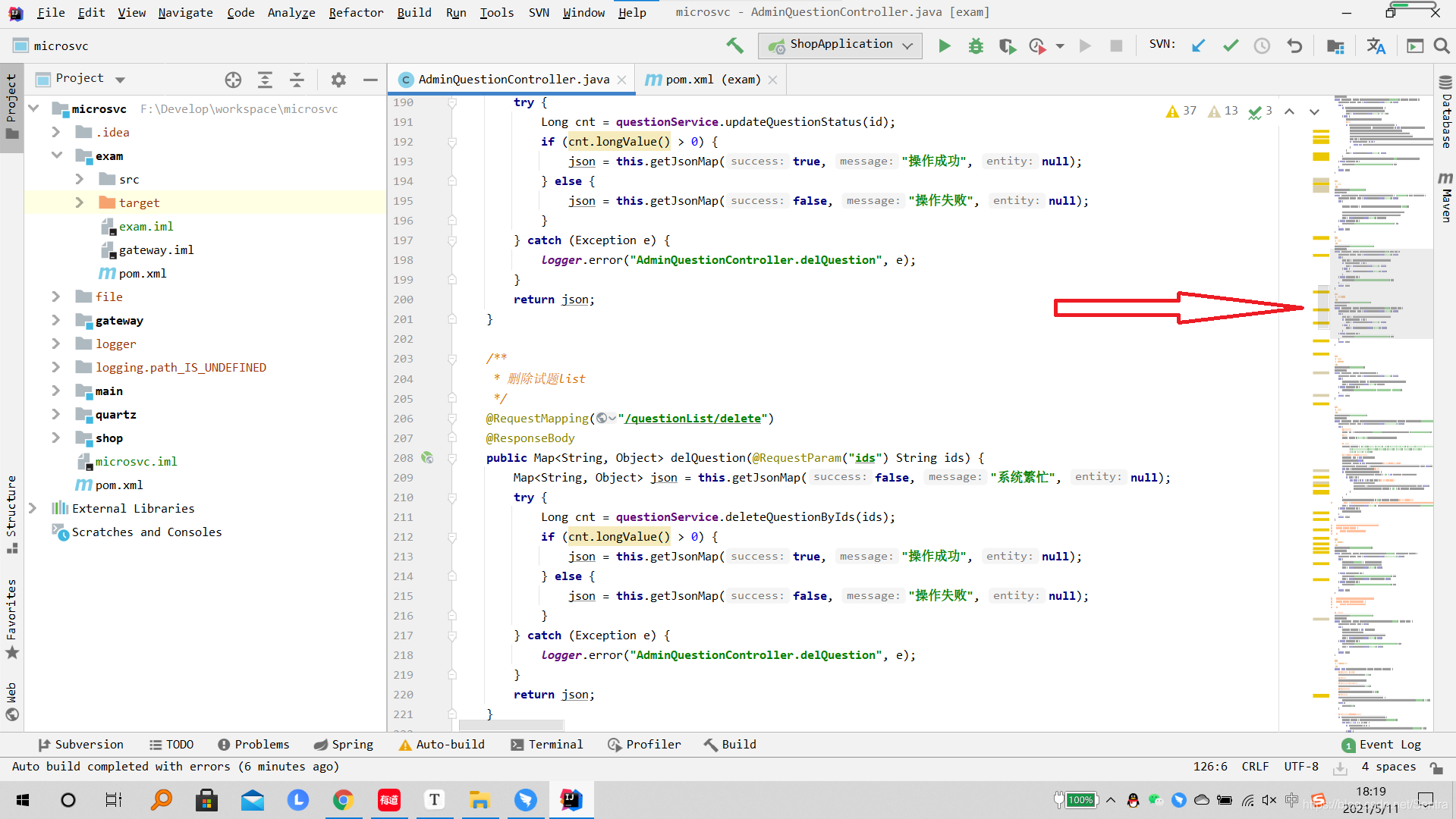
Task: Click Search Everywhere magnifier icon
Action: click(x=1442, y=46)
